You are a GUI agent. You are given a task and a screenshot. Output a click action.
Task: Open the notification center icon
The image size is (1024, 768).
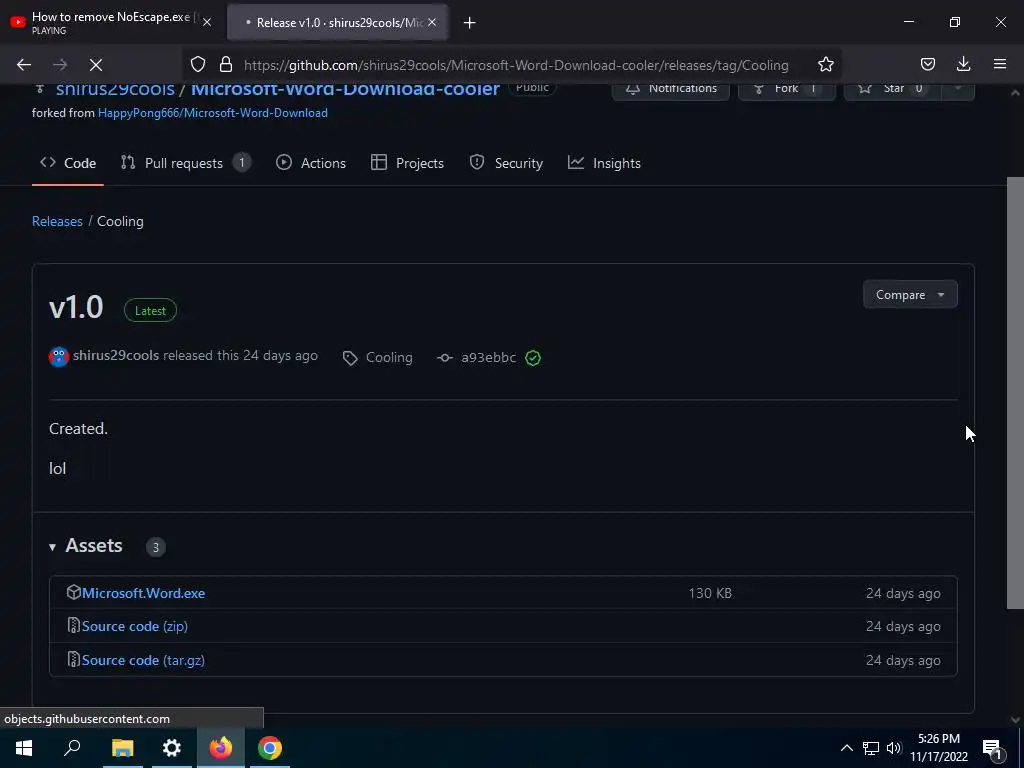[993, 748]
